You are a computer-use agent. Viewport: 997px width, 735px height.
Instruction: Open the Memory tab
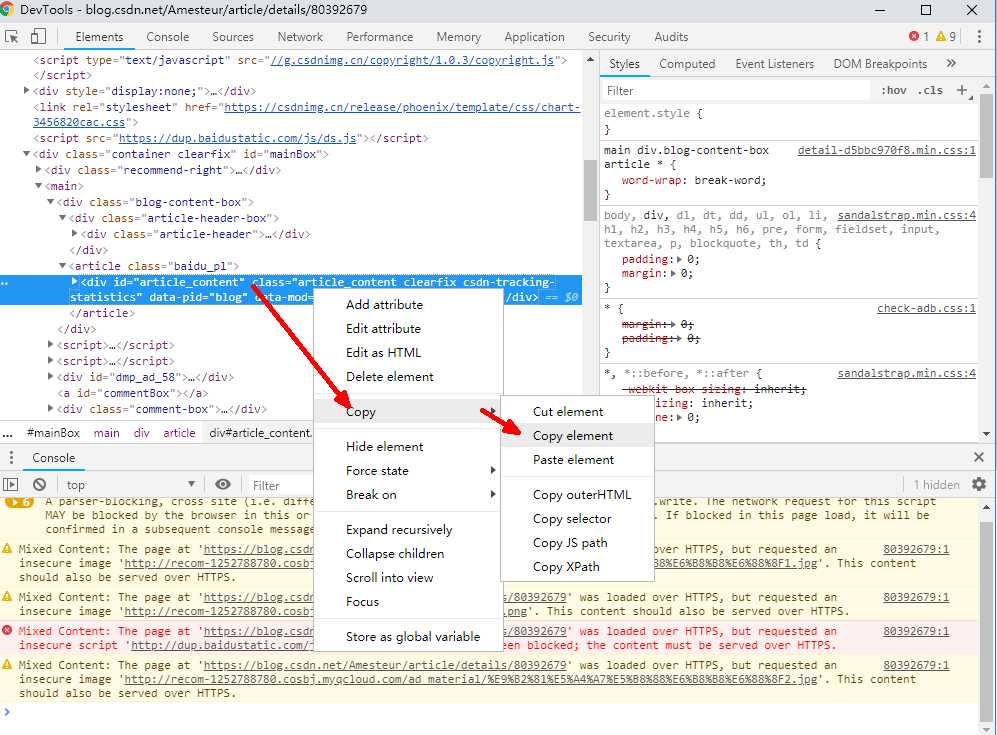[x=458, y=37]
